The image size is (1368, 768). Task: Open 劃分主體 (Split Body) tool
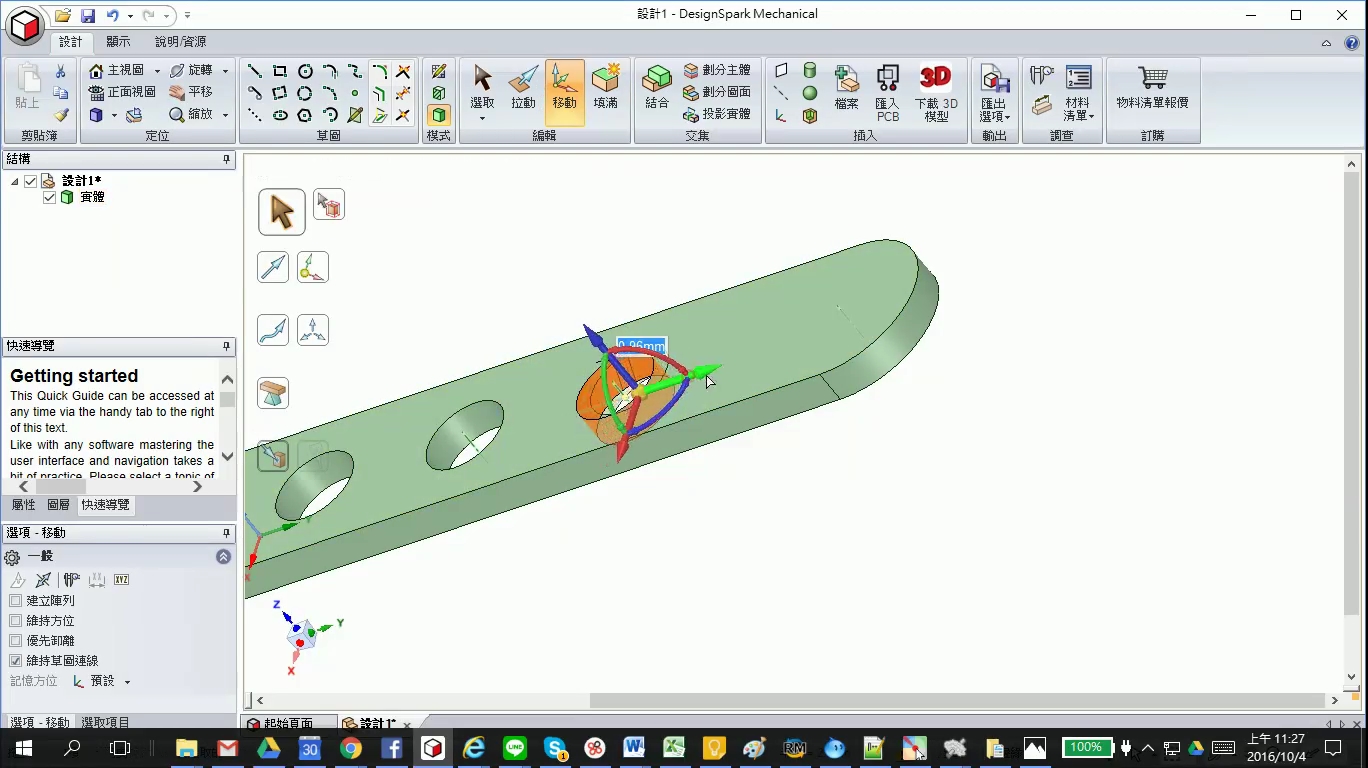(717, 71)
